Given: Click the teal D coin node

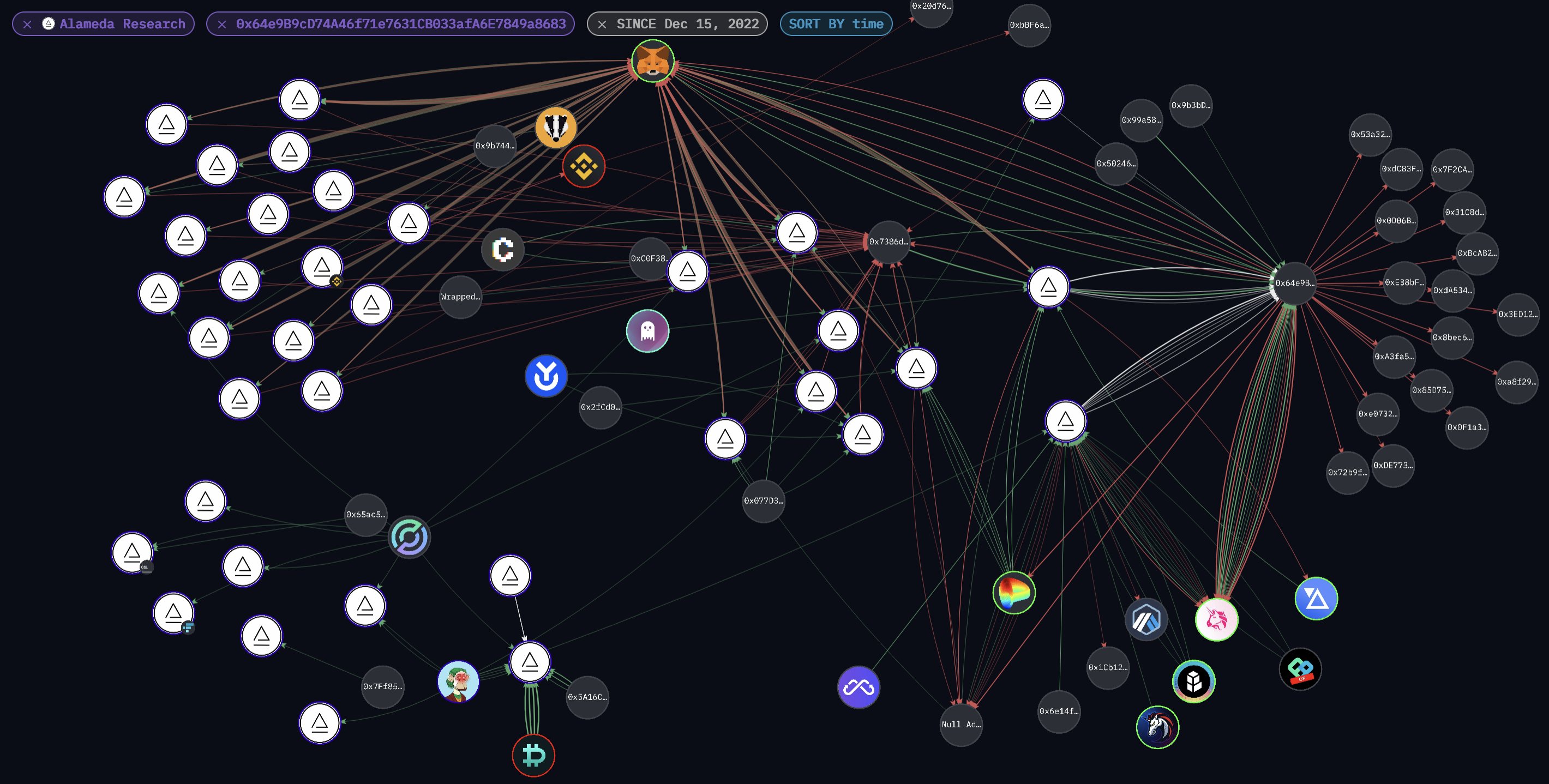Looking at the screenshot, I should click(533, 756).
